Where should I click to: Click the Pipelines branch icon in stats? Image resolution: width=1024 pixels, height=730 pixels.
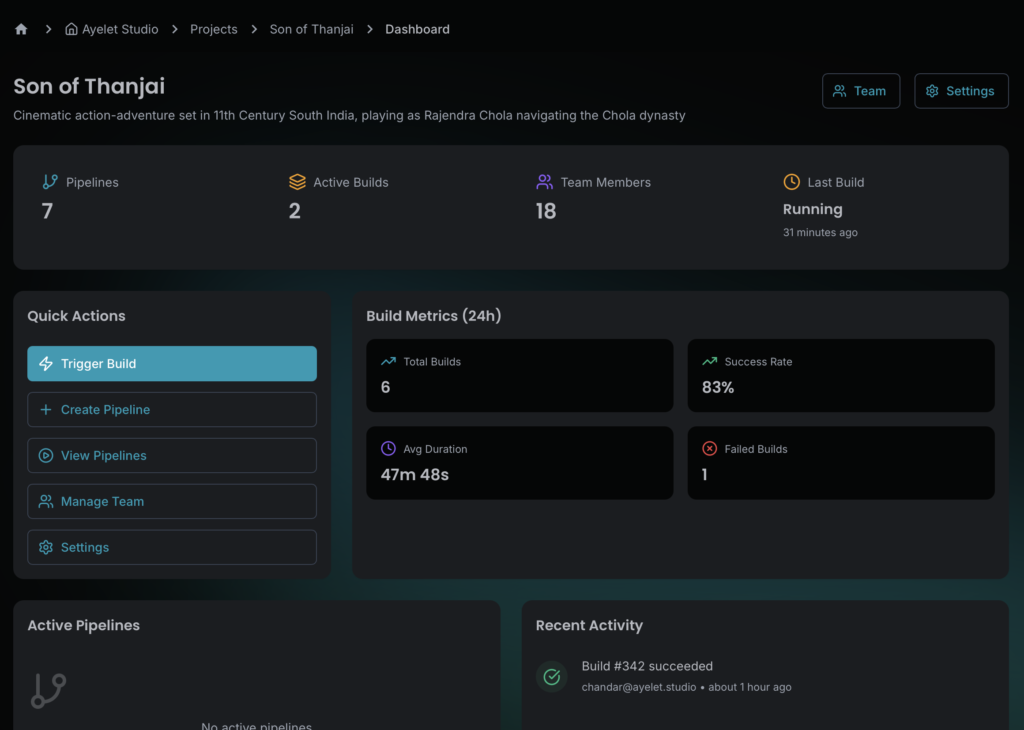coord(50,182)
